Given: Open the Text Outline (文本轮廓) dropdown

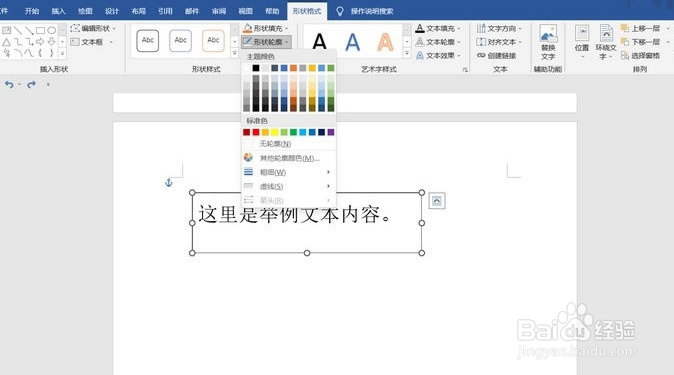Looking at the screenshot, I should point(438,42).
